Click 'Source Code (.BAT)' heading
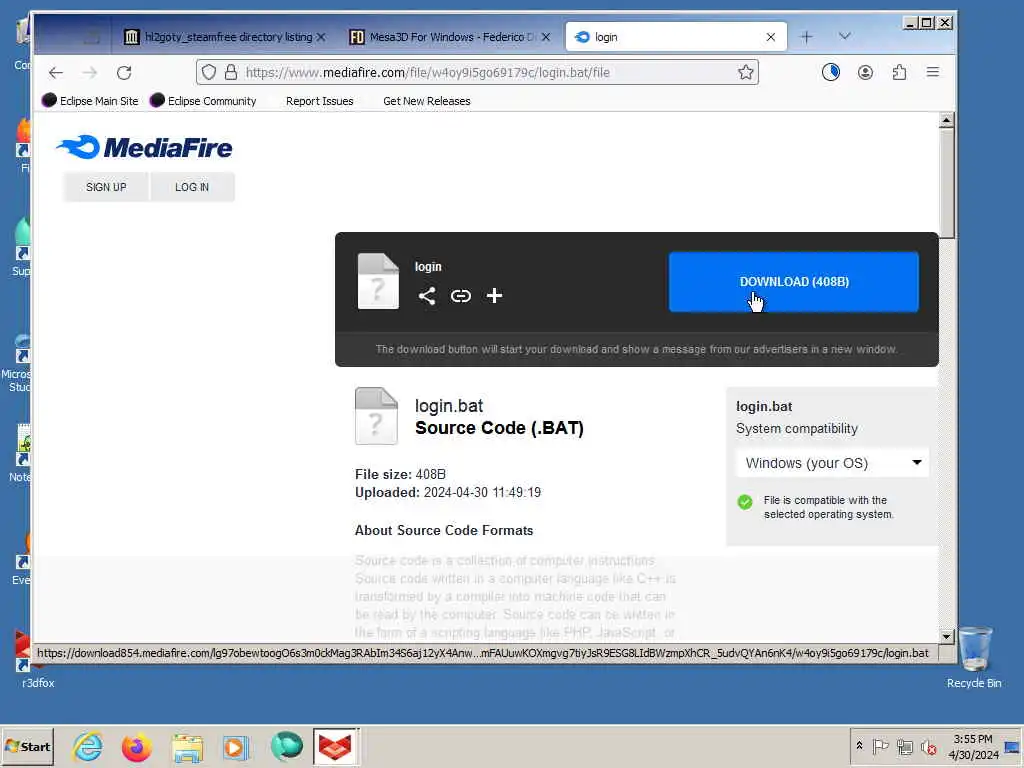 (500, 428)
